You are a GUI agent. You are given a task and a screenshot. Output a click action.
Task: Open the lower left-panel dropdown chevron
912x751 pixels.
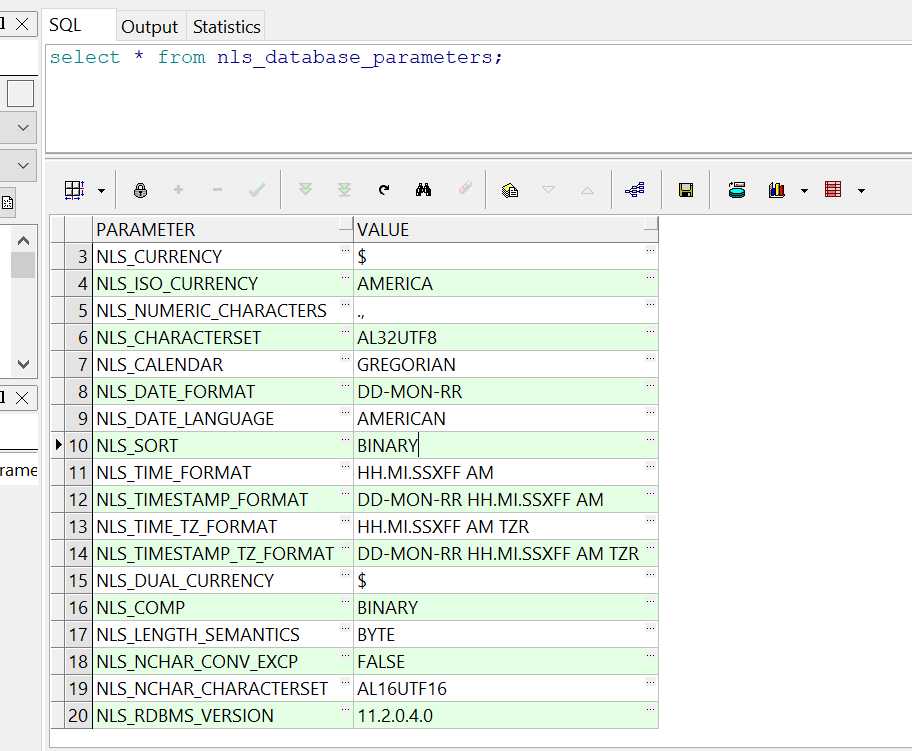click(23, 165)
